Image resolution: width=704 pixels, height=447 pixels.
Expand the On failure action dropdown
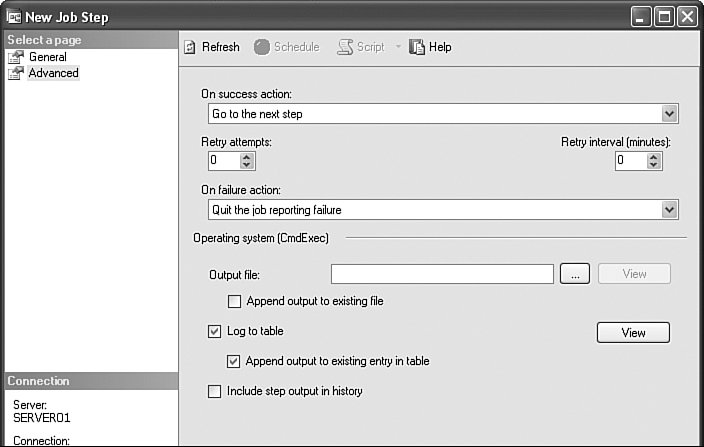tap(669, 210)
